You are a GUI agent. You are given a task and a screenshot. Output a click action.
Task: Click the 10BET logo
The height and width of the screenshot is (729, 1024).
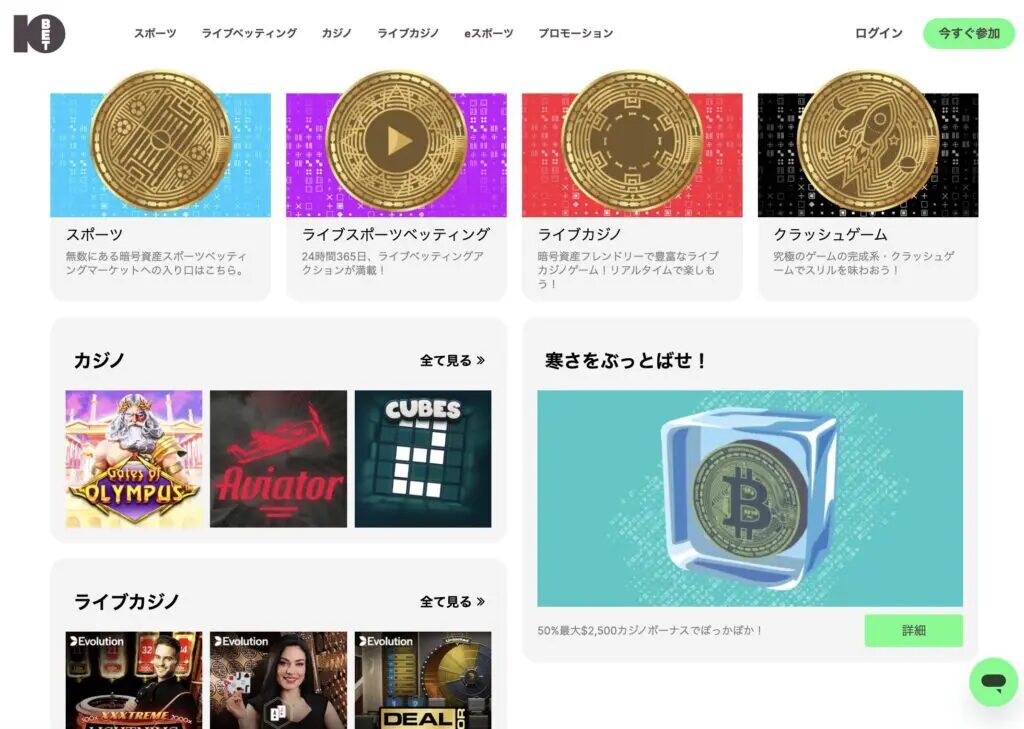(x=39, y=33)
